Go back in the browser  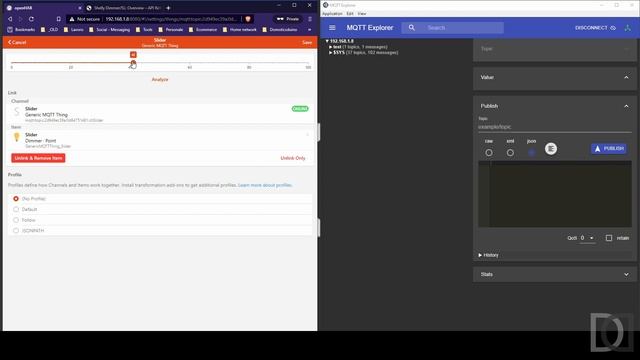click(x=10, y=19)
